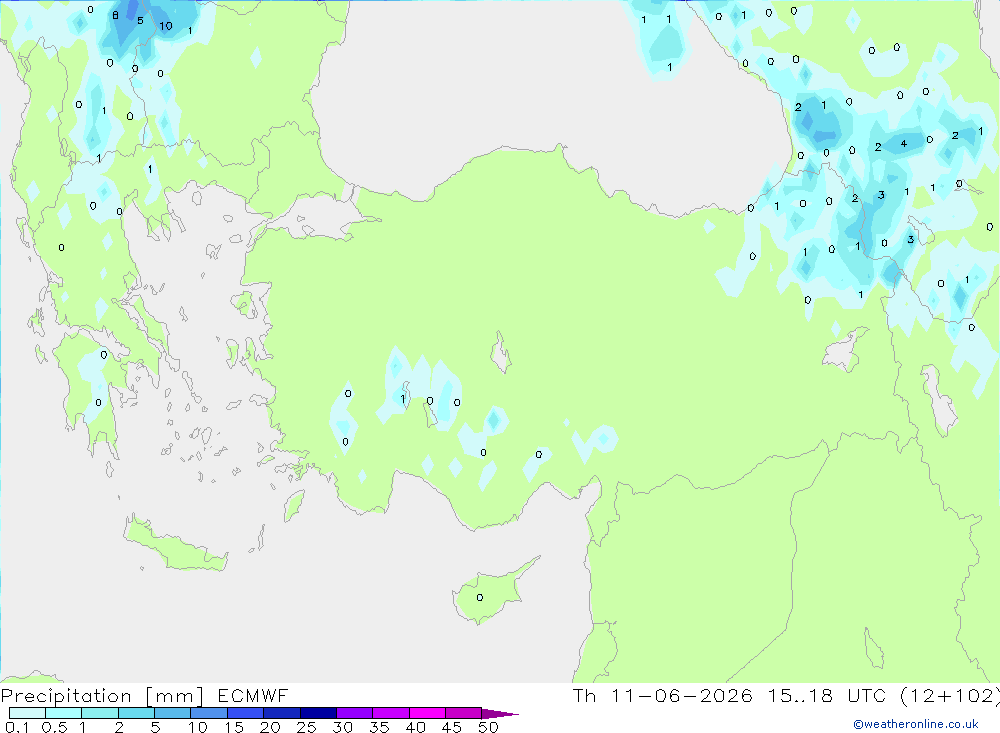Click the '4' precipitation value in the east
1000x733 pixels.
(903, 144)
